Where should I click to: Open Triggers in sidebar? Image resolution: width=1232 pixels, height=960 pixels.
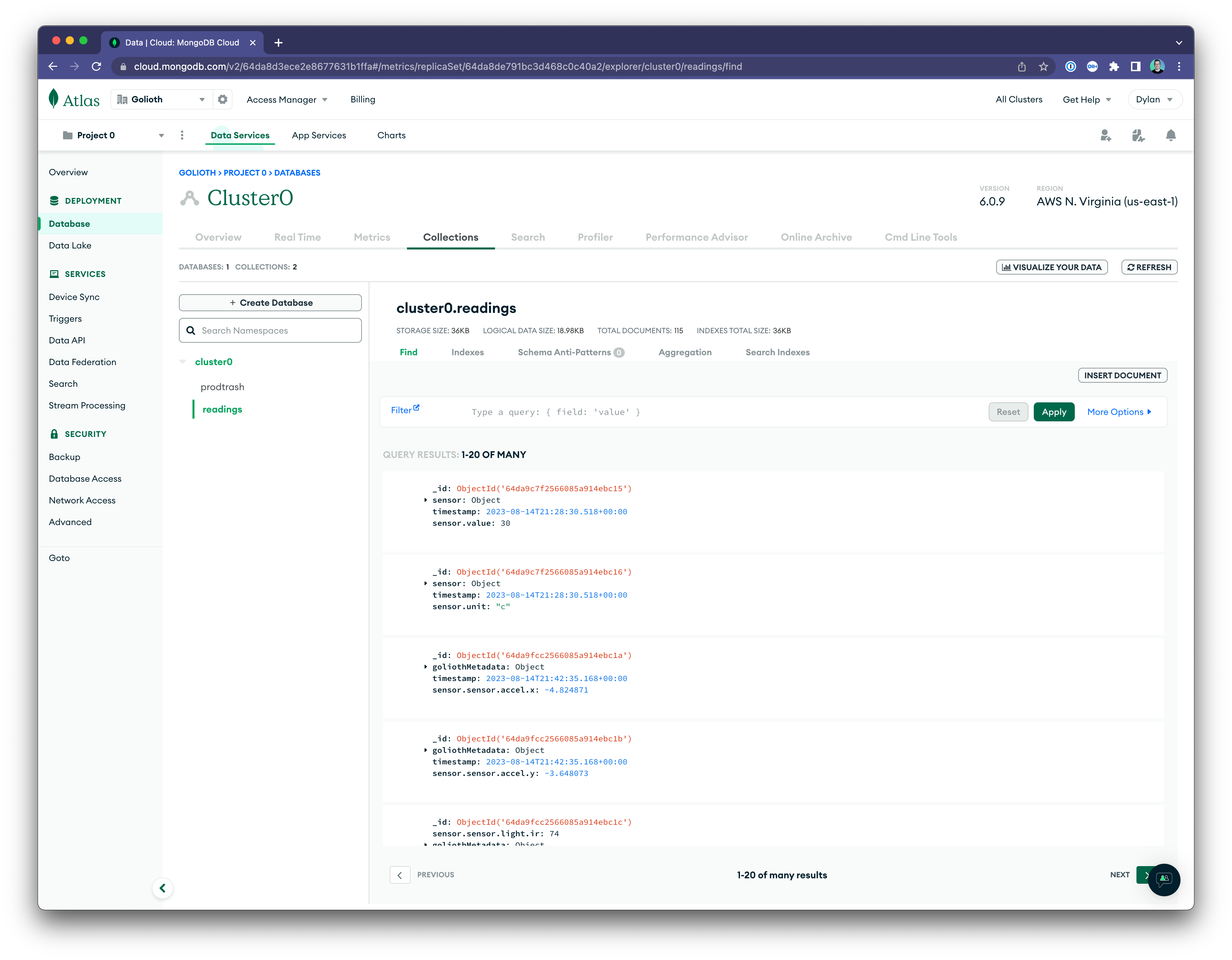click(x=65, y=319)
